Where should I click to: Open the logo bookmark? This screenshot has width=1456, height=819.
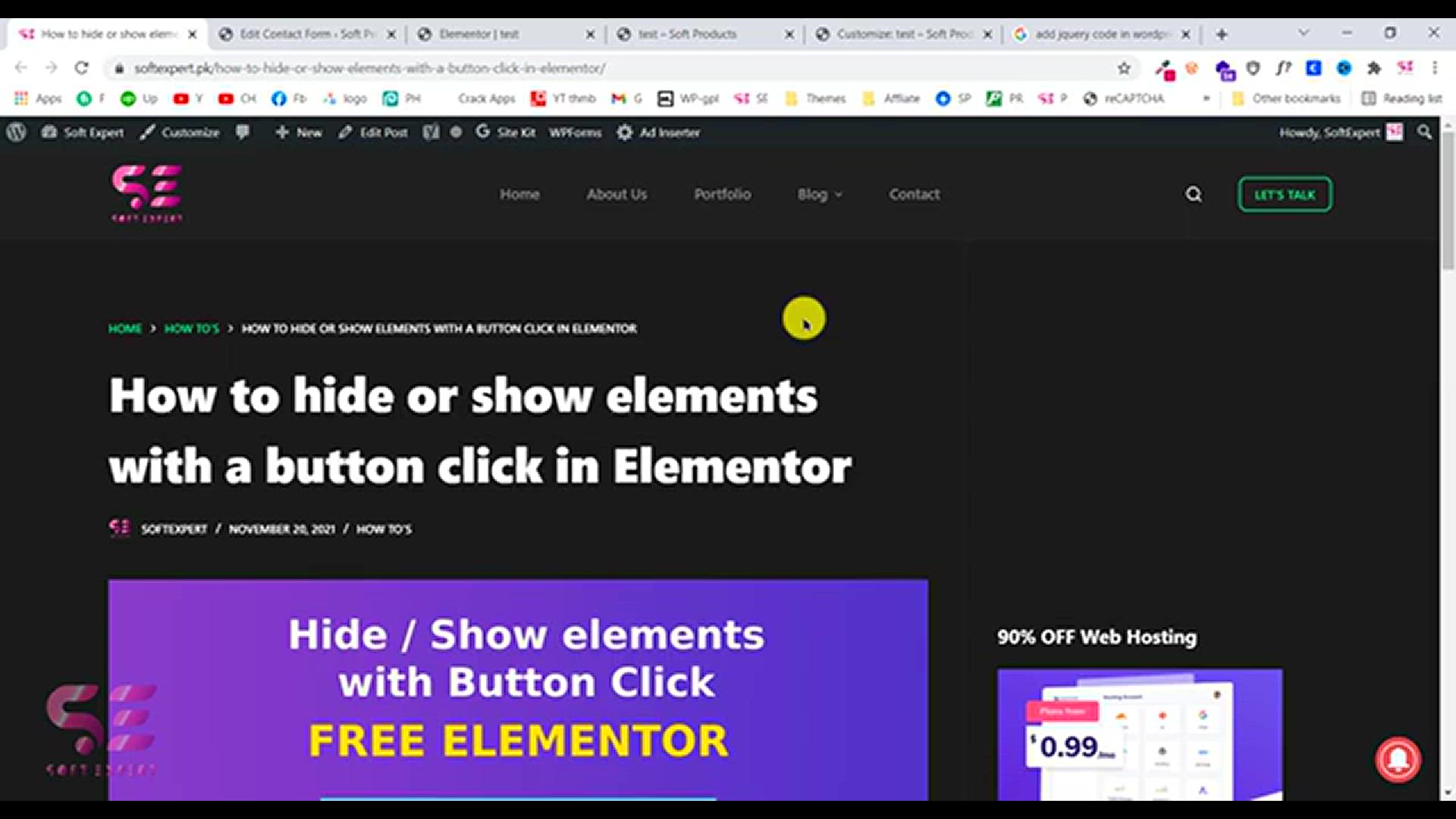point(344,99)
